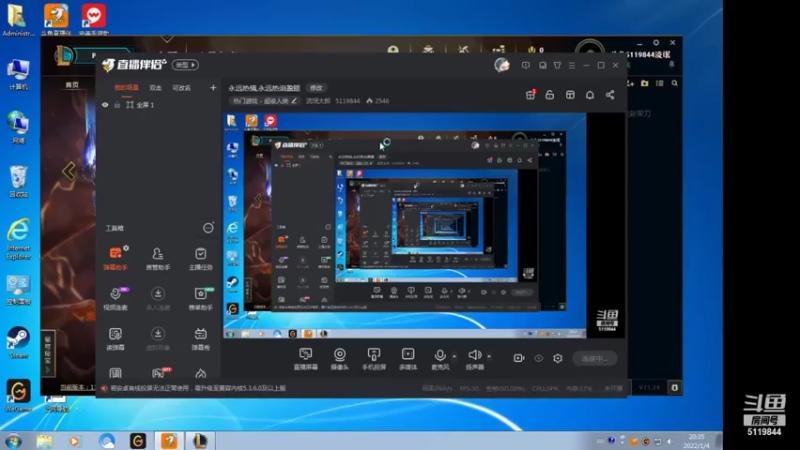
Task: Expand the speaker options arrow
Action: click(x=489, y=356)
